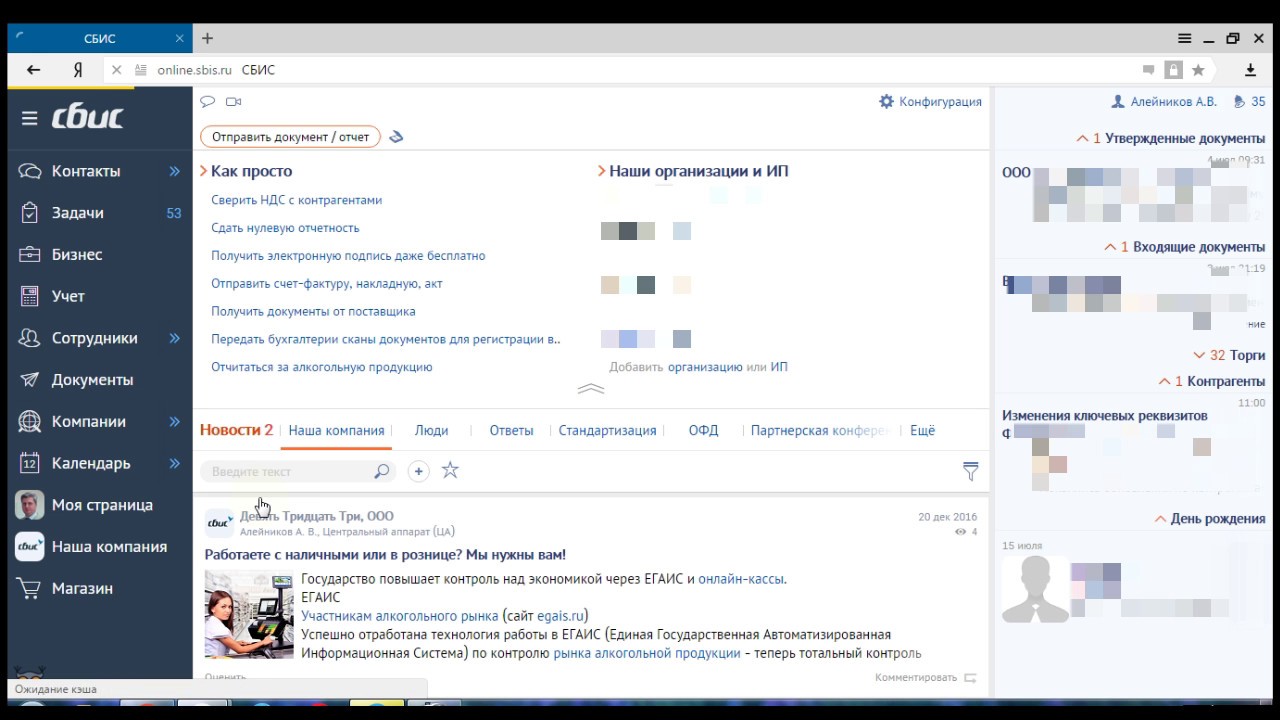Click the bookmark star in address bar
This screenshot has height=720, width=1280.
[1198, 70]
